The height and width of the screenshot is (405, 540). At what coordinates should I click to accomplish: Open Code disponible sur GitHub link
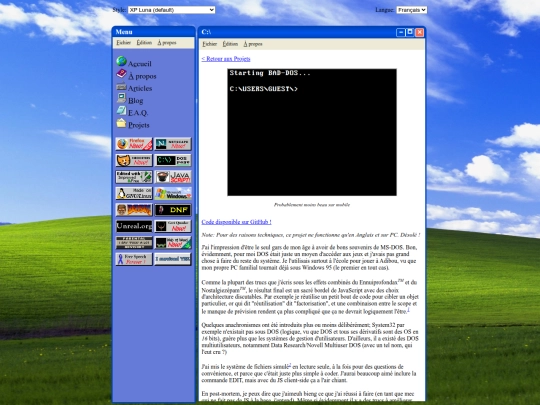[237, 222]
